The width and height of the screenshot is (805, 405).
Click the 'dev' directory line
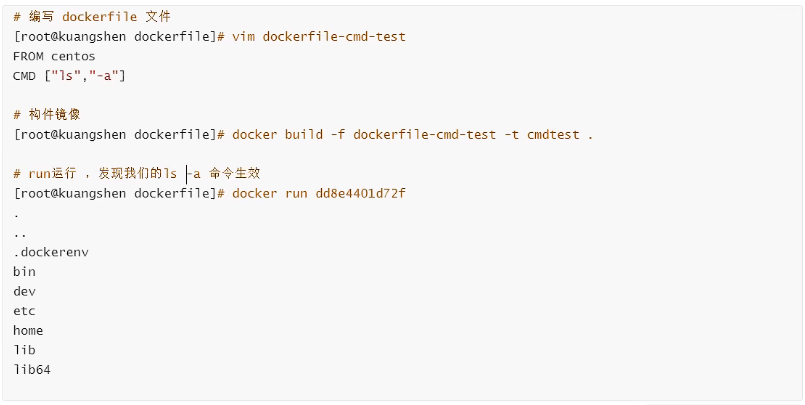pos(24,292)
